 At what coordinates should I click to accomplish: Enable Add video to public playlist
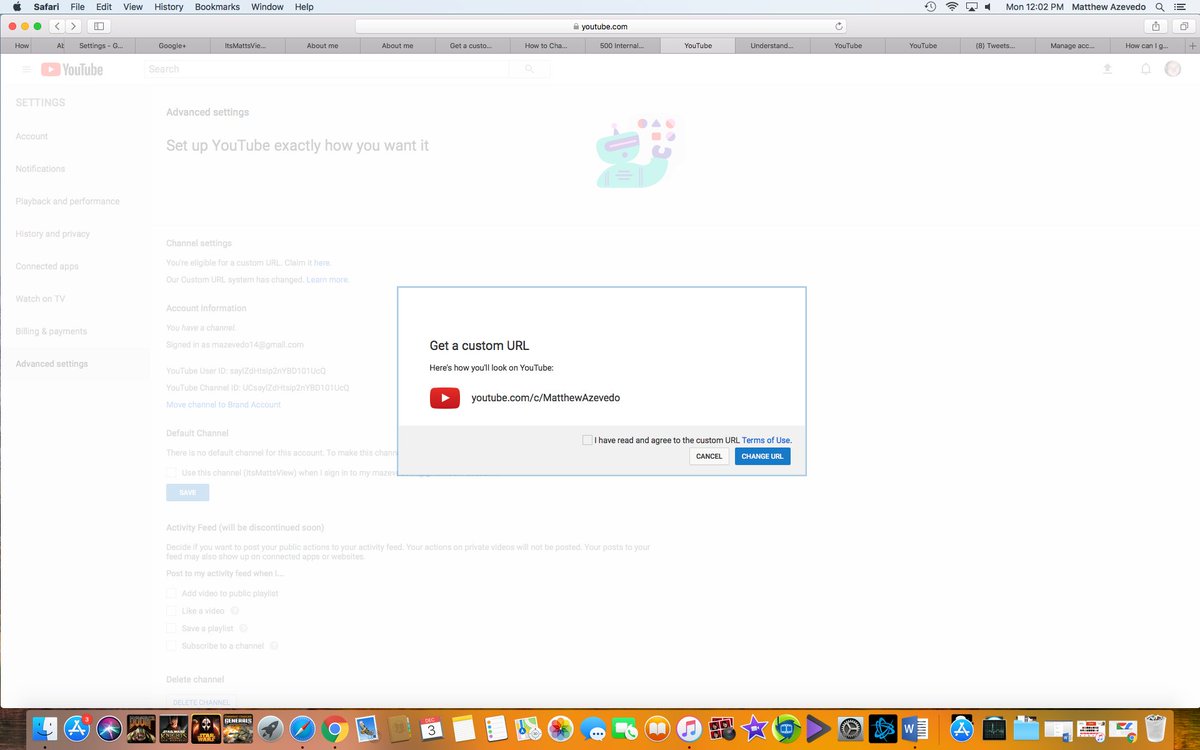coord(171,594)
